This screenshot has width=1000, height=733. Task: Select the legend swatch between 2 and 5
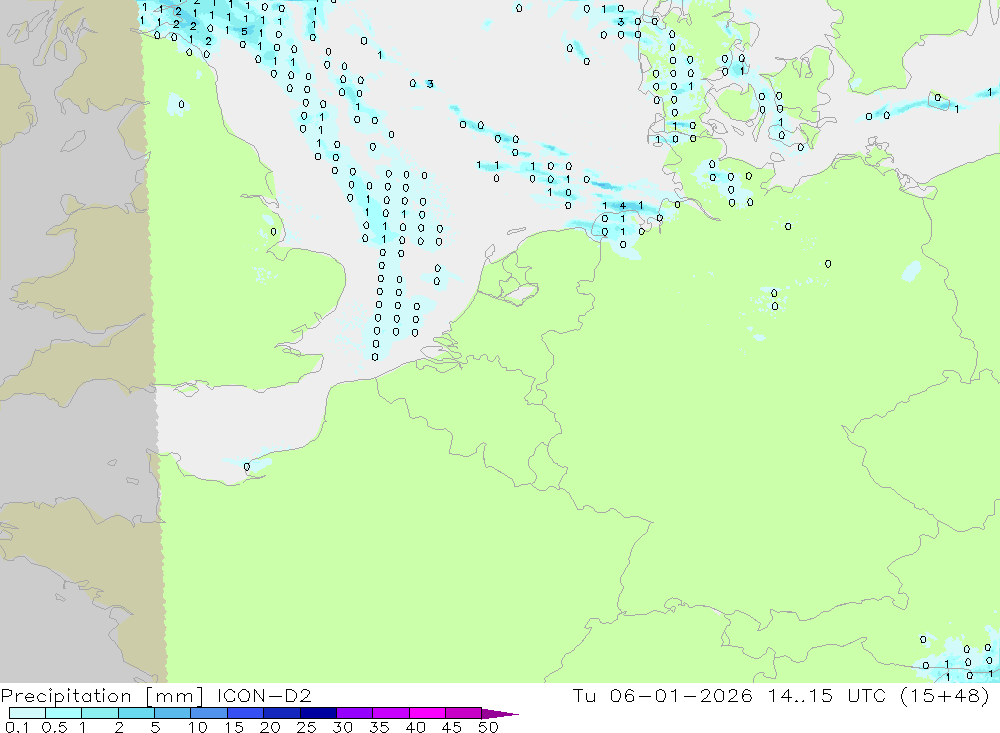[x=136, y=713]
